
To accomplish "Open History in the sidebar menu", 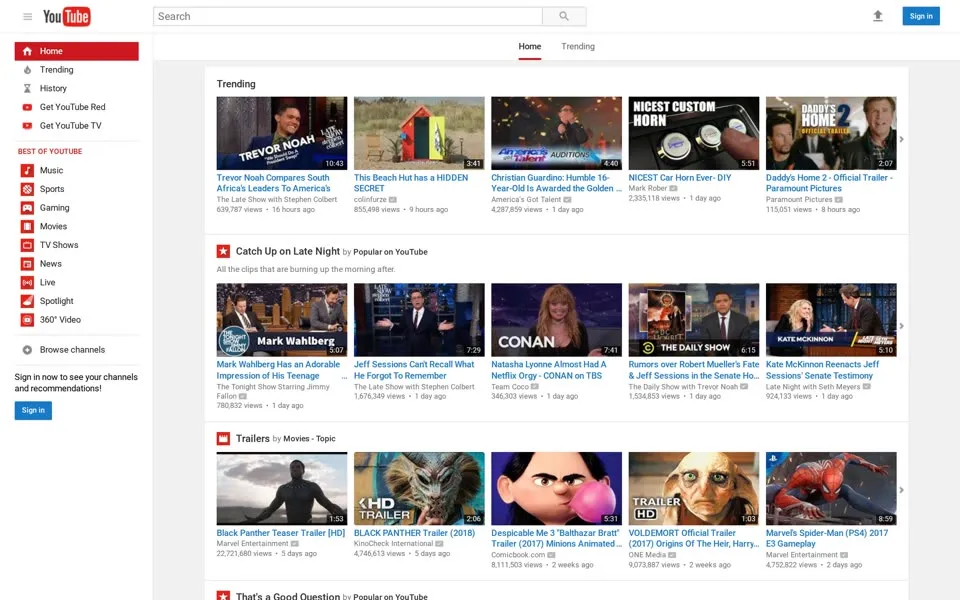I will tap(53, 88).
